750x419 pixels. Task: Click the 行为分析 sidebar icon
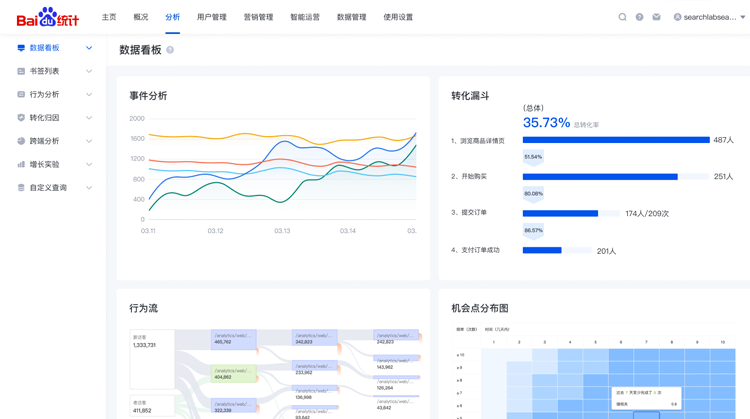click(x=21, y=94)
